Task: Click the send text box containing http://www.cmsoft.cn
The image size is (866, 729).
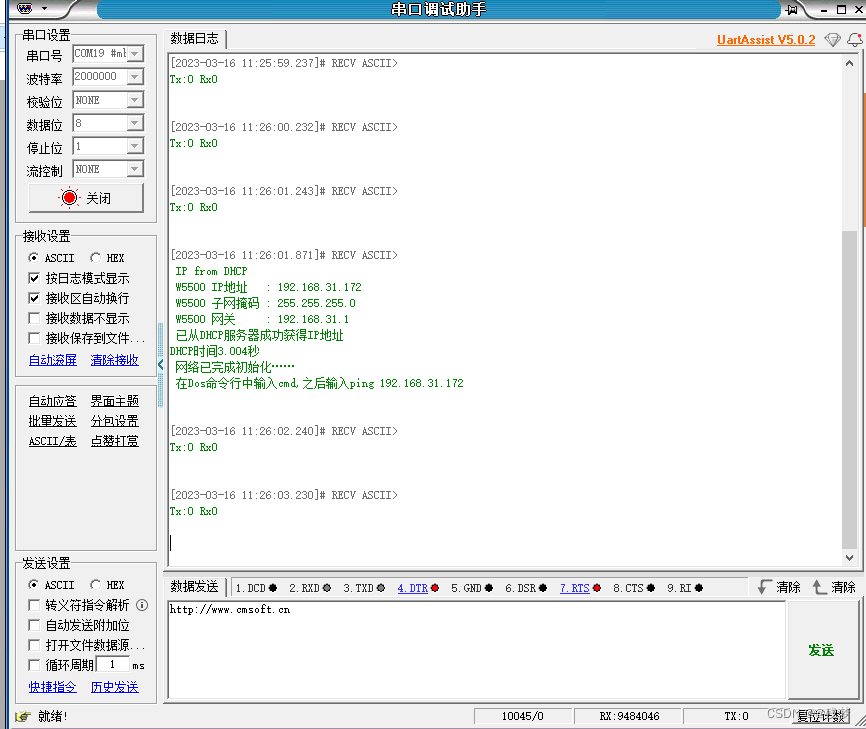Action: click(x=477, y=650)
